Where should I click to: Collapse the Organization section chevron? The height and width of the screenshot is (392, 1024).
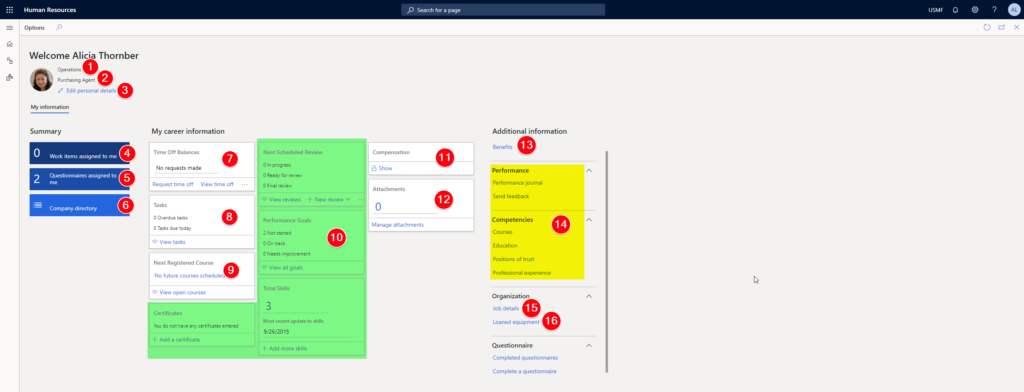click(x=589, y=296)
